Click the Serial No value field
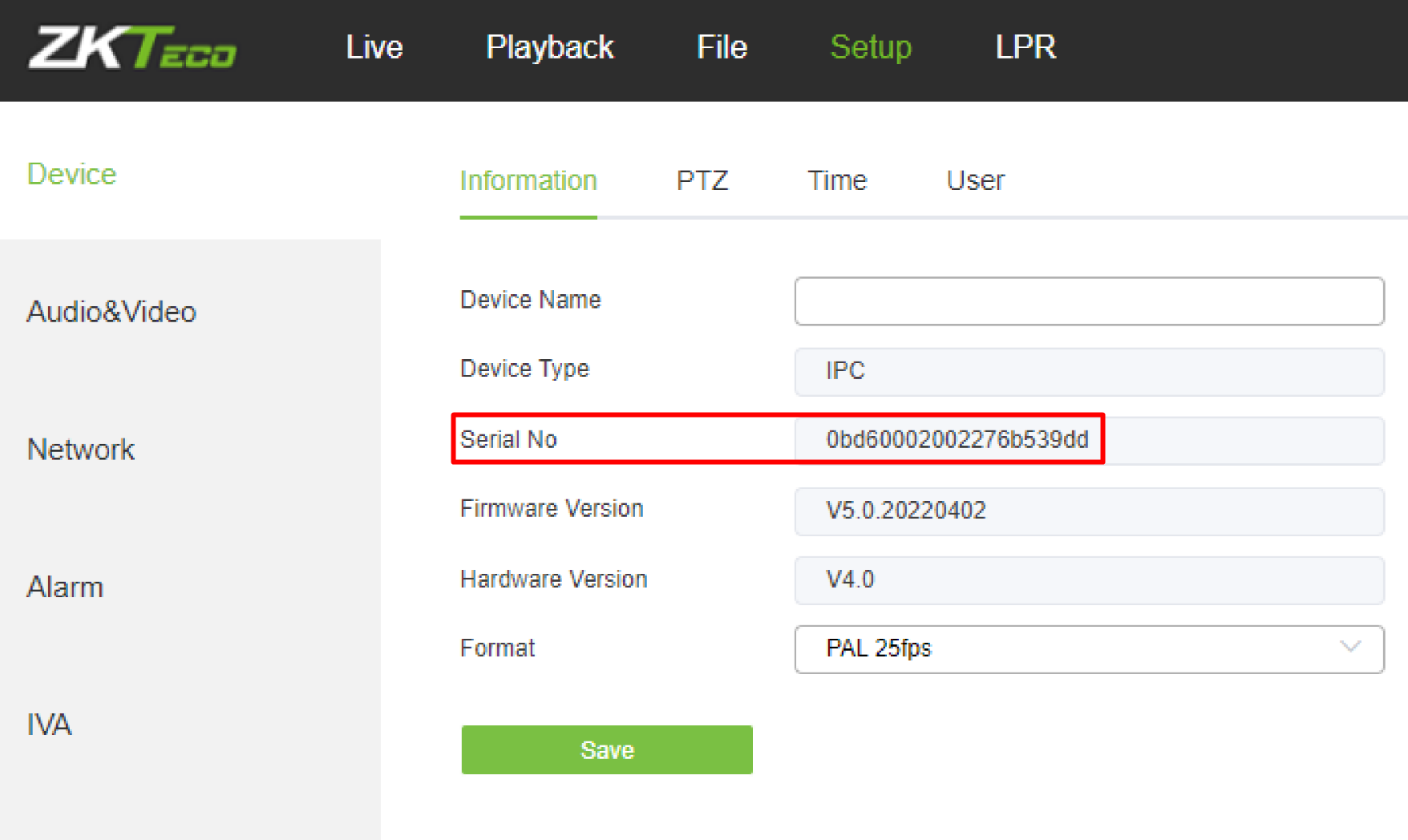This screenshot has width=1408, height=840. 1089,440
